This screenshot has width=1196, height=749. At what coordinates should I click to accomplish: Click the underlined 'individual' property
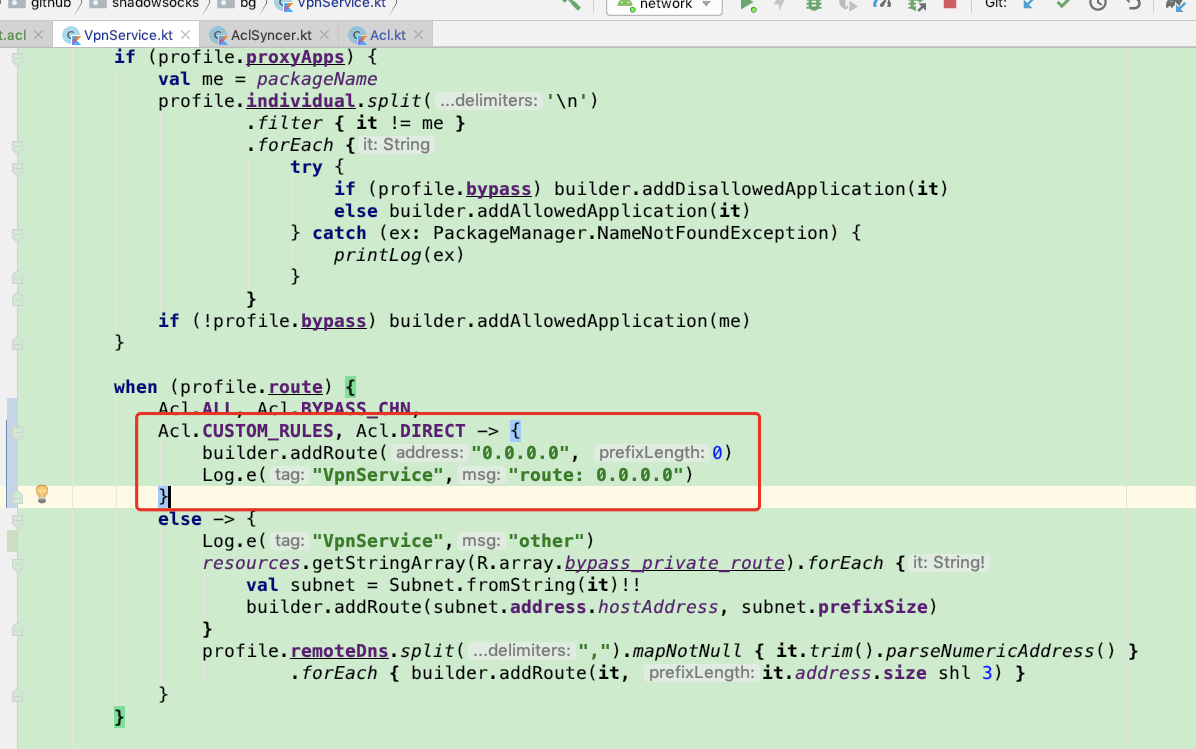click(301, 101)
